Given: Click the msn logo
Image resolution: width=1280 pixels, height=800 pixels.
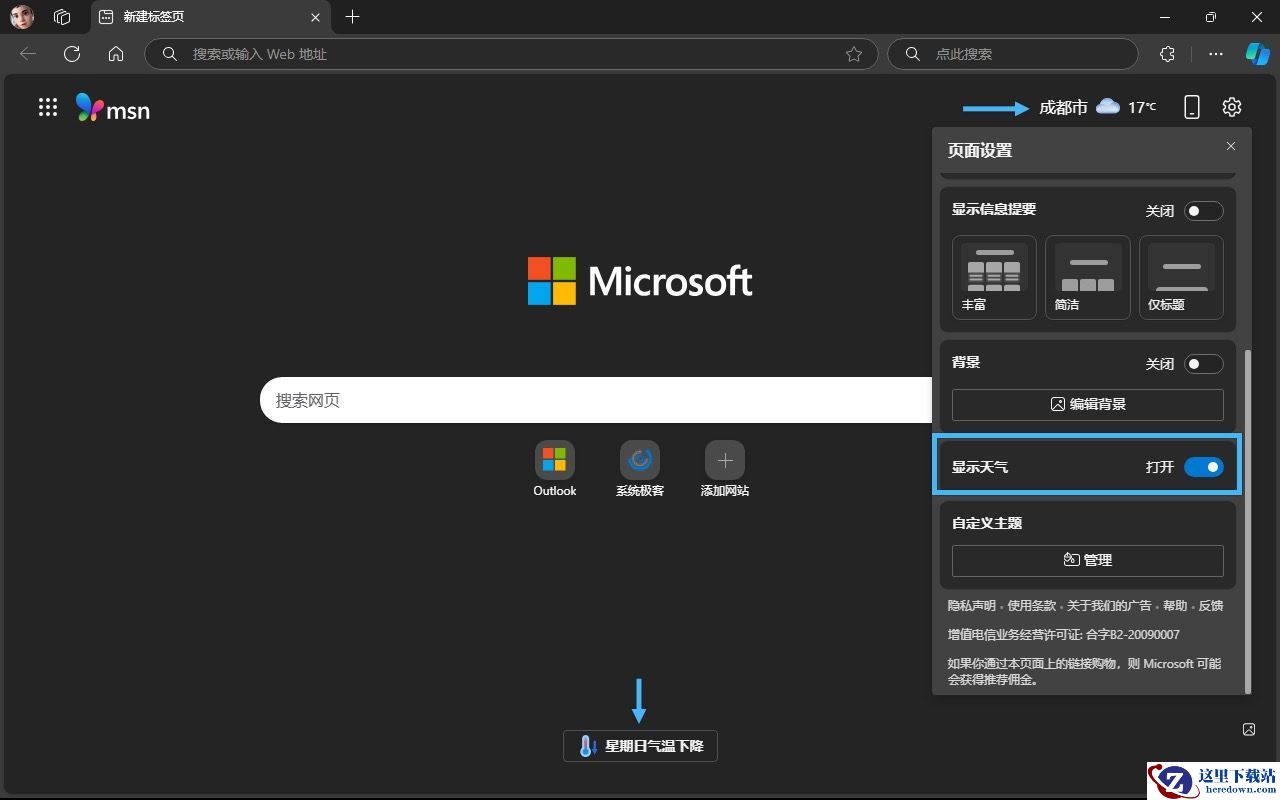Looking at the screenshot, I should click(x=113, y=108).
